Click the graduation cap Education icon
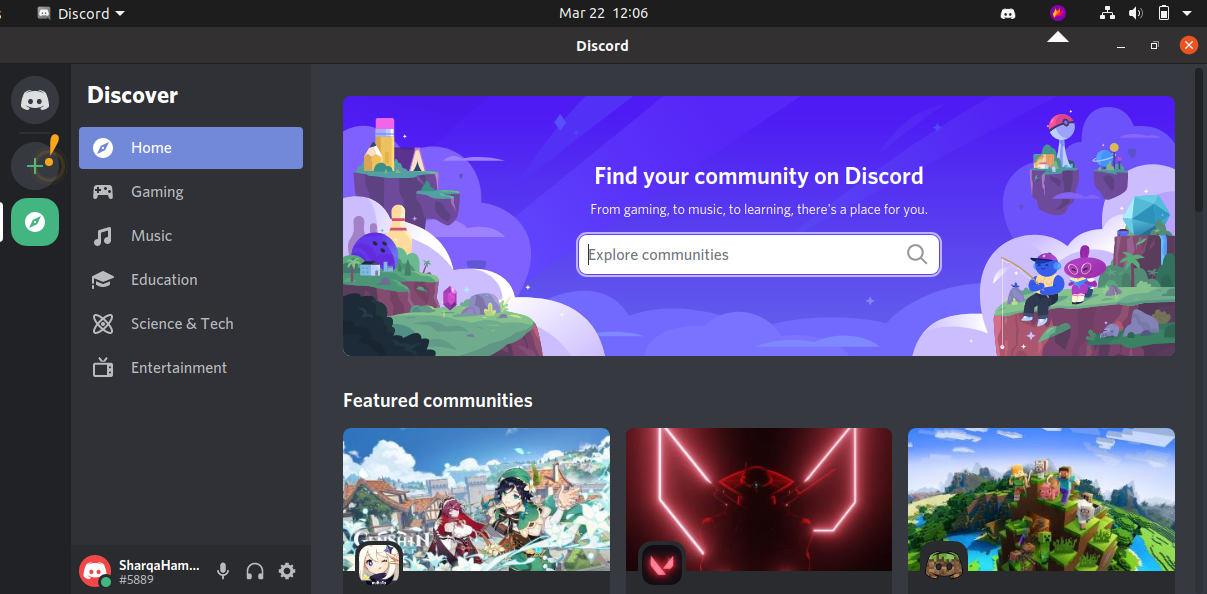1207x594 pixels. tap(103, 280)
